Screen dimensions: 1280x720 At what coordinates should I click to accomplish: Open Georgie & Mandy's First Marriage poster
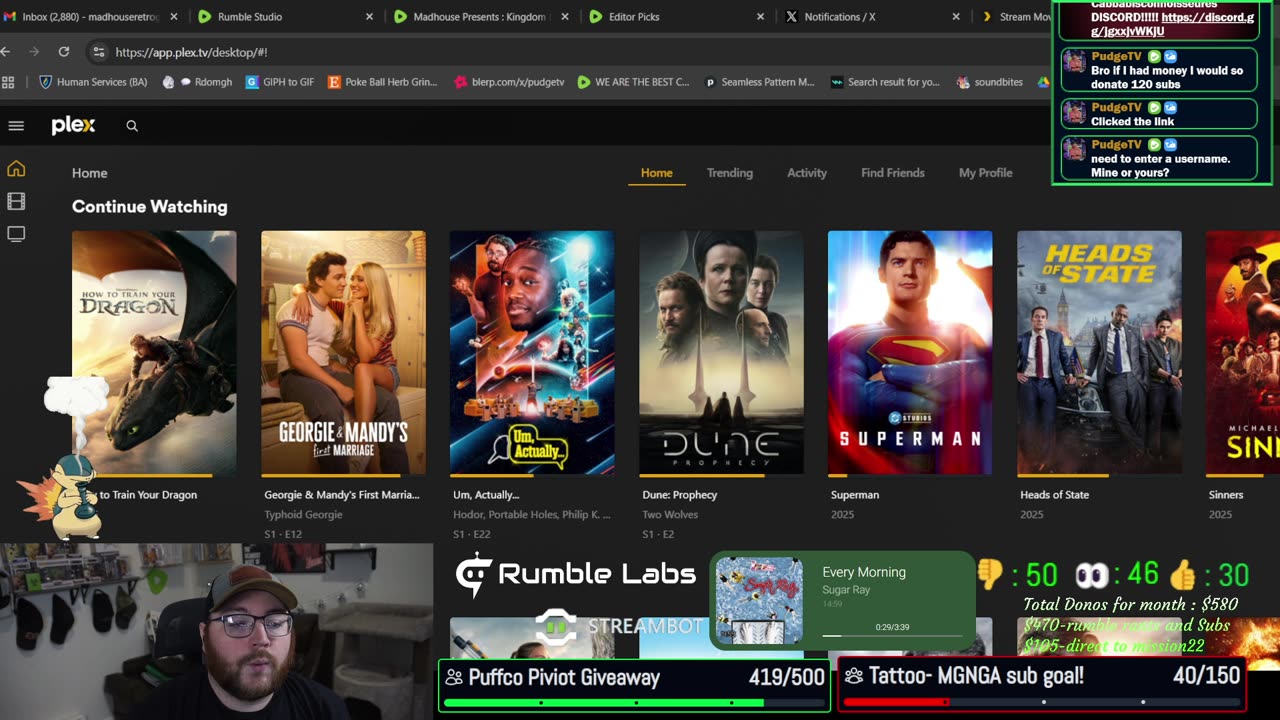click(343, 353)
